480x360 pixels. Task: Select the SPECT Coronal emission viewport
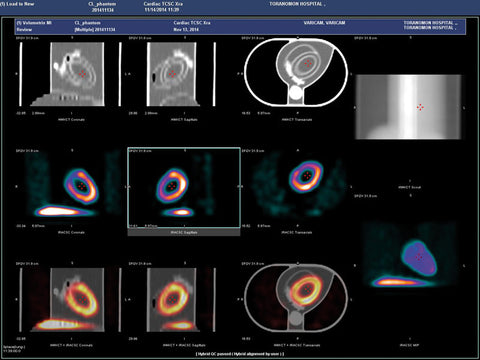point(71,187)
